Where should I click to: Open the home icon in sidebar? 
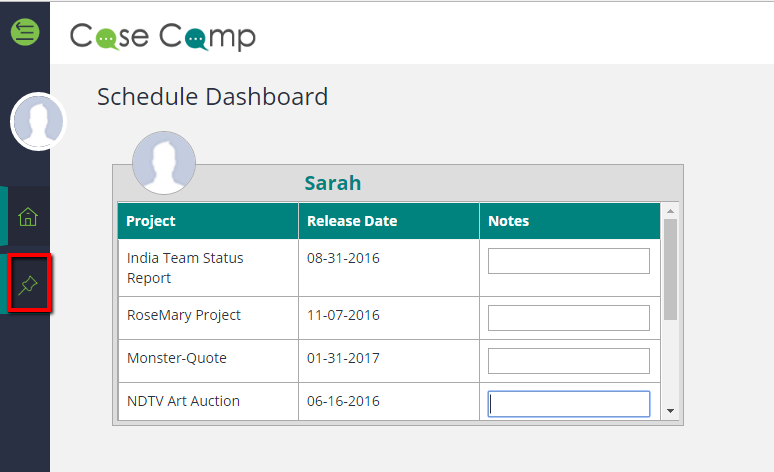point(28,216)
